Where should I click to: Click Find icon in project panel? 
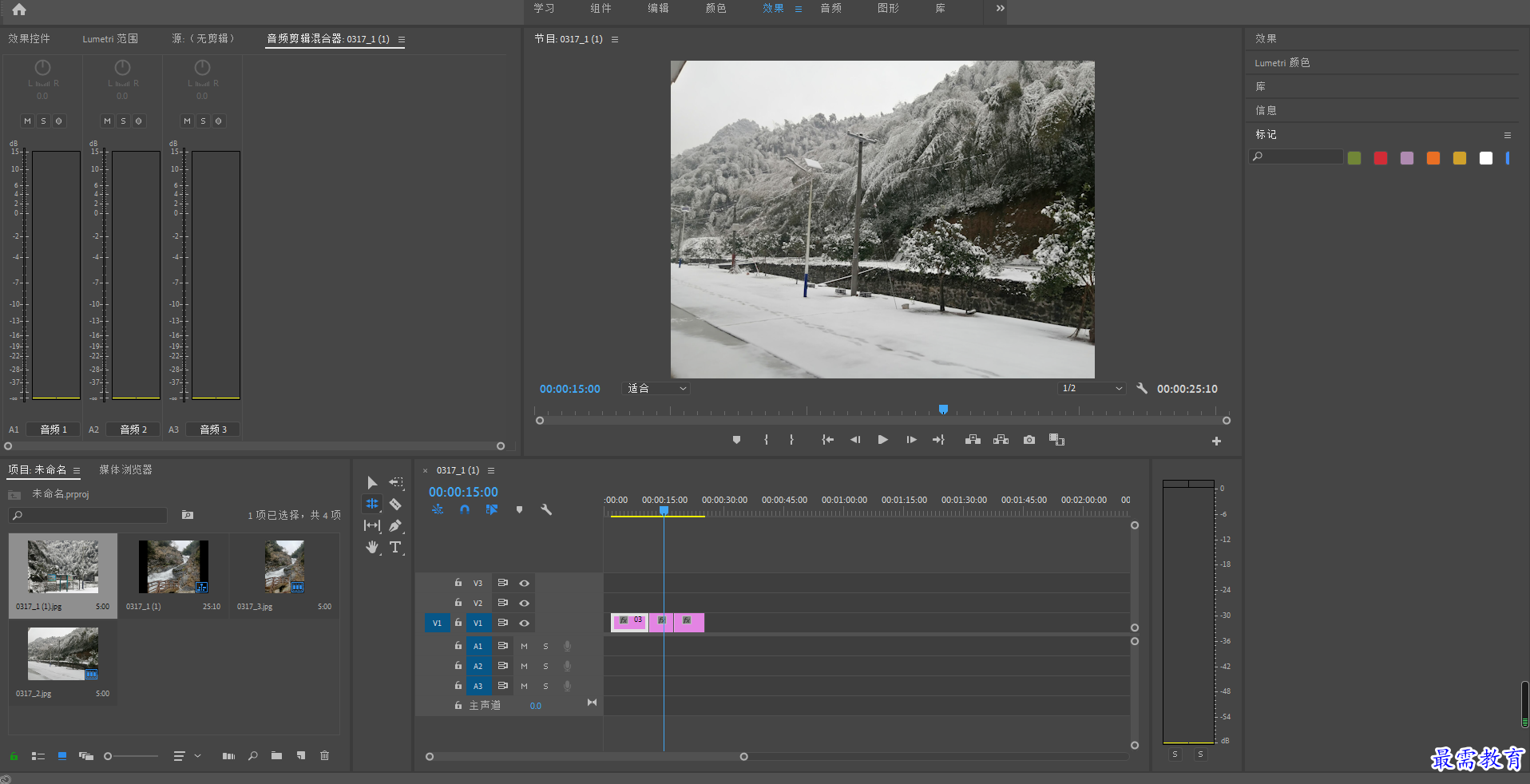(x=253, y=756)
